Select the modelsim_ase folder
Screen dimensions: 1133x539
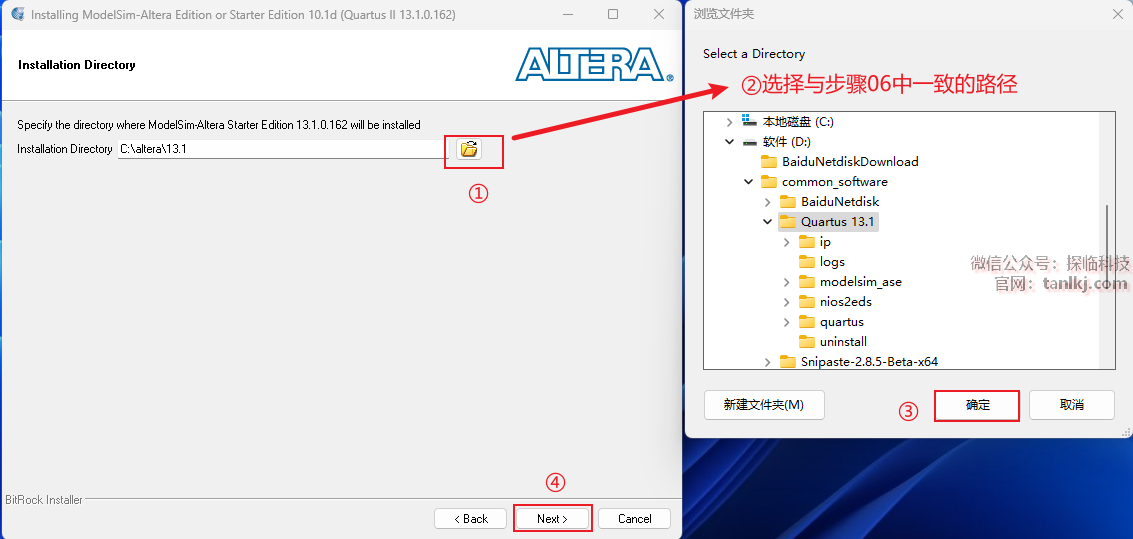(861, 282)
